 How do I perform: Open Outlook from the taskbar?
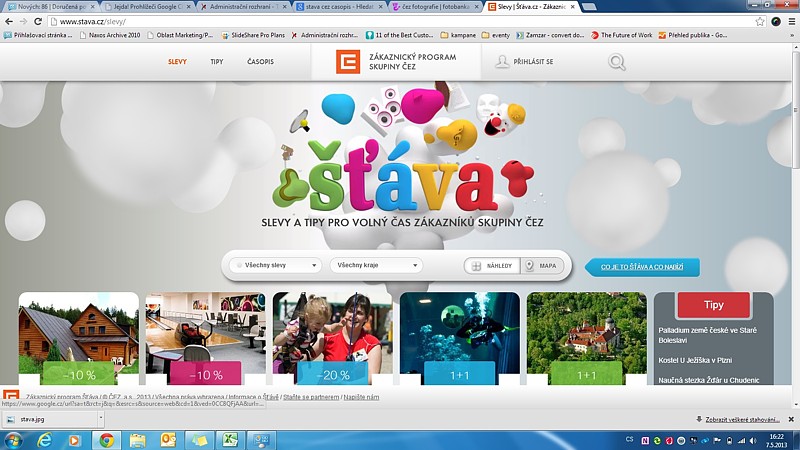168,440
